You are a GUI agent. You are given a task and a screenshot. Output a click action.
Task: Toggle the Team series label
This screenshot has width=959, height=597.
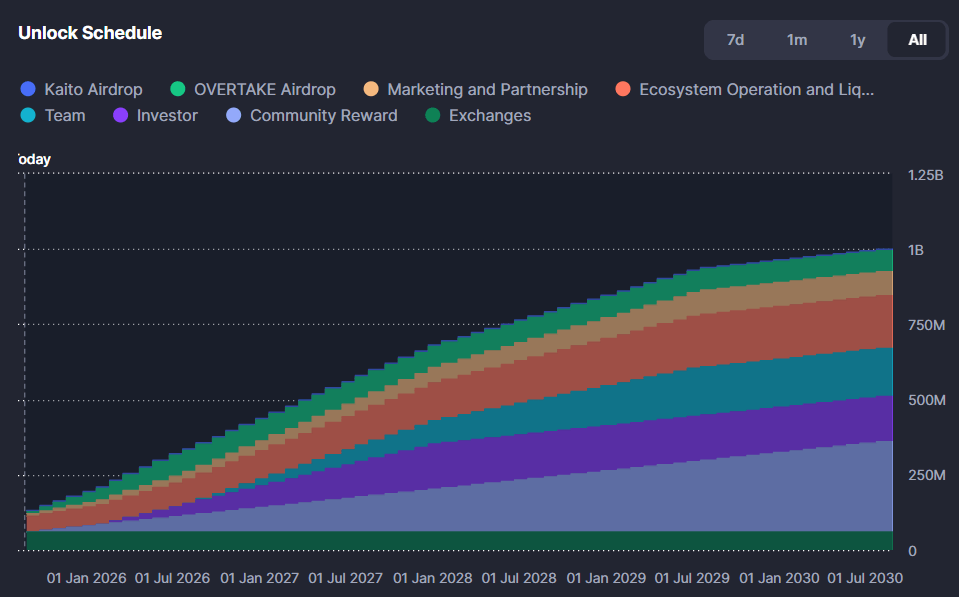pos(65,115)
